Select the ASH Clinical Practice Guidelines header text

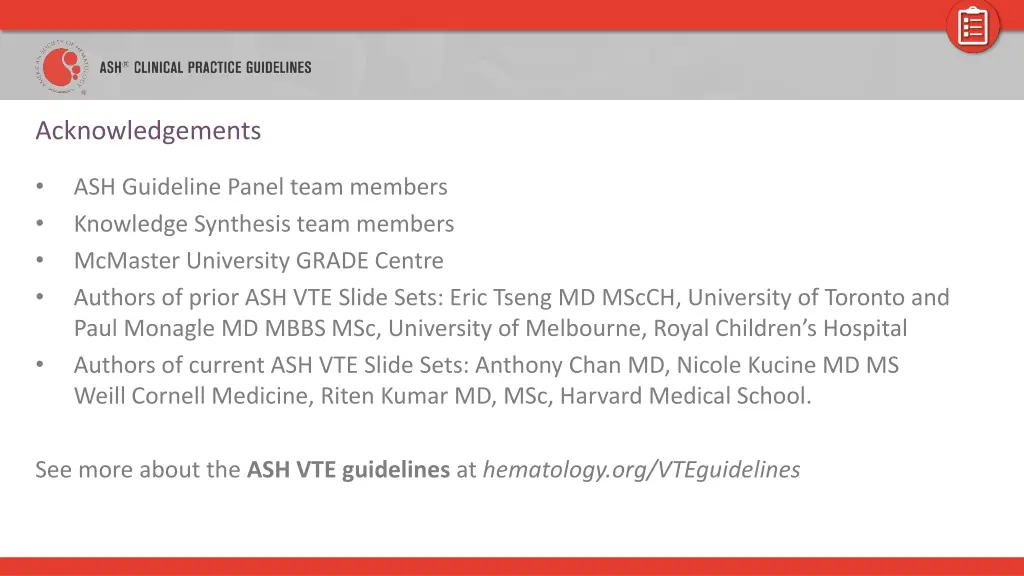tap(205, 67)
